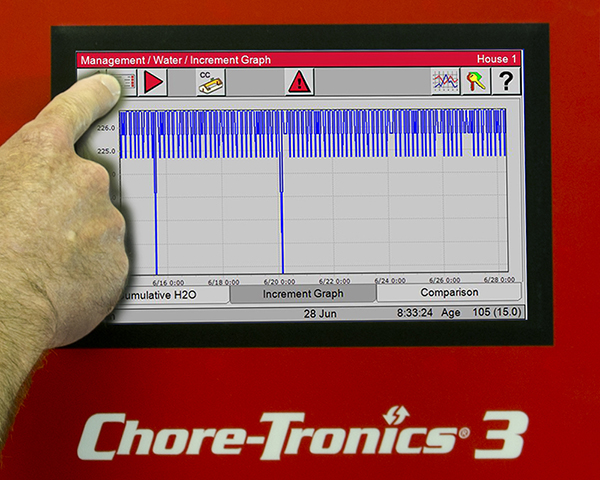Tap the 28 Jun date in status bar

tap(320, 314)
